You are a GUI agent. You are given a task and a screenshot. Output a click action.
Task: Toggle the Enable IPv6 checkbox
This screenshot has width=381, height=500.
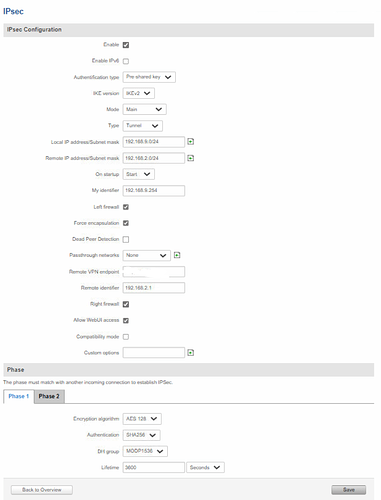[x=126, y=61]
